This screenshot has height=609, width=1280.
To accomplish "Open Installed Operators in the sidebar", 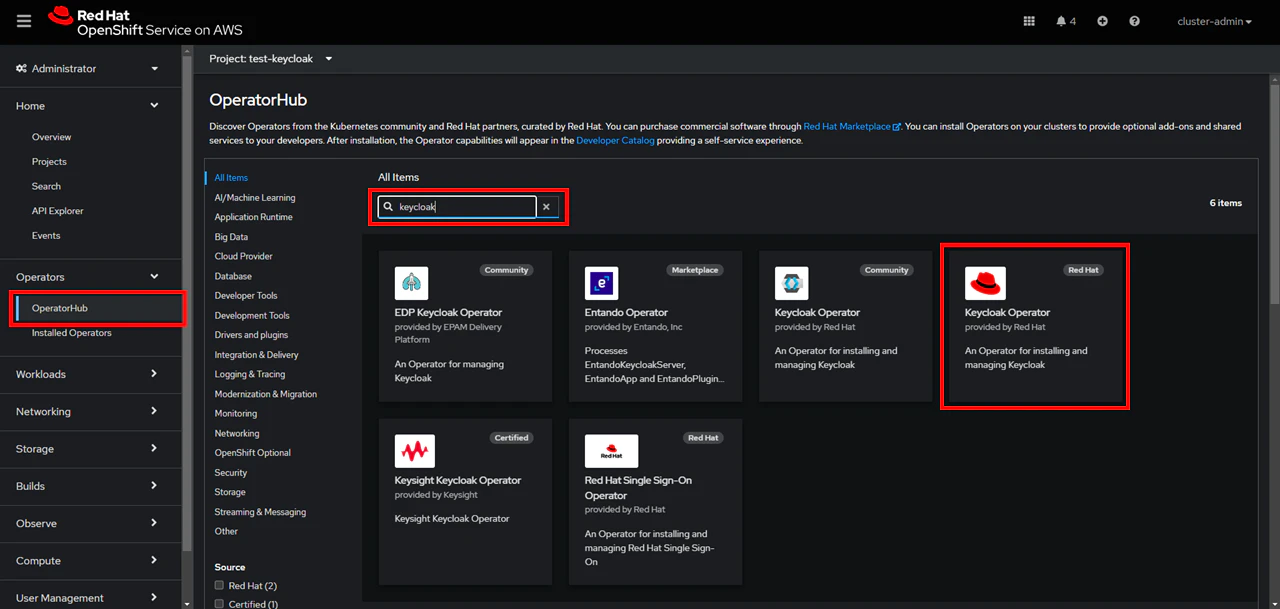I will [71, 333].
